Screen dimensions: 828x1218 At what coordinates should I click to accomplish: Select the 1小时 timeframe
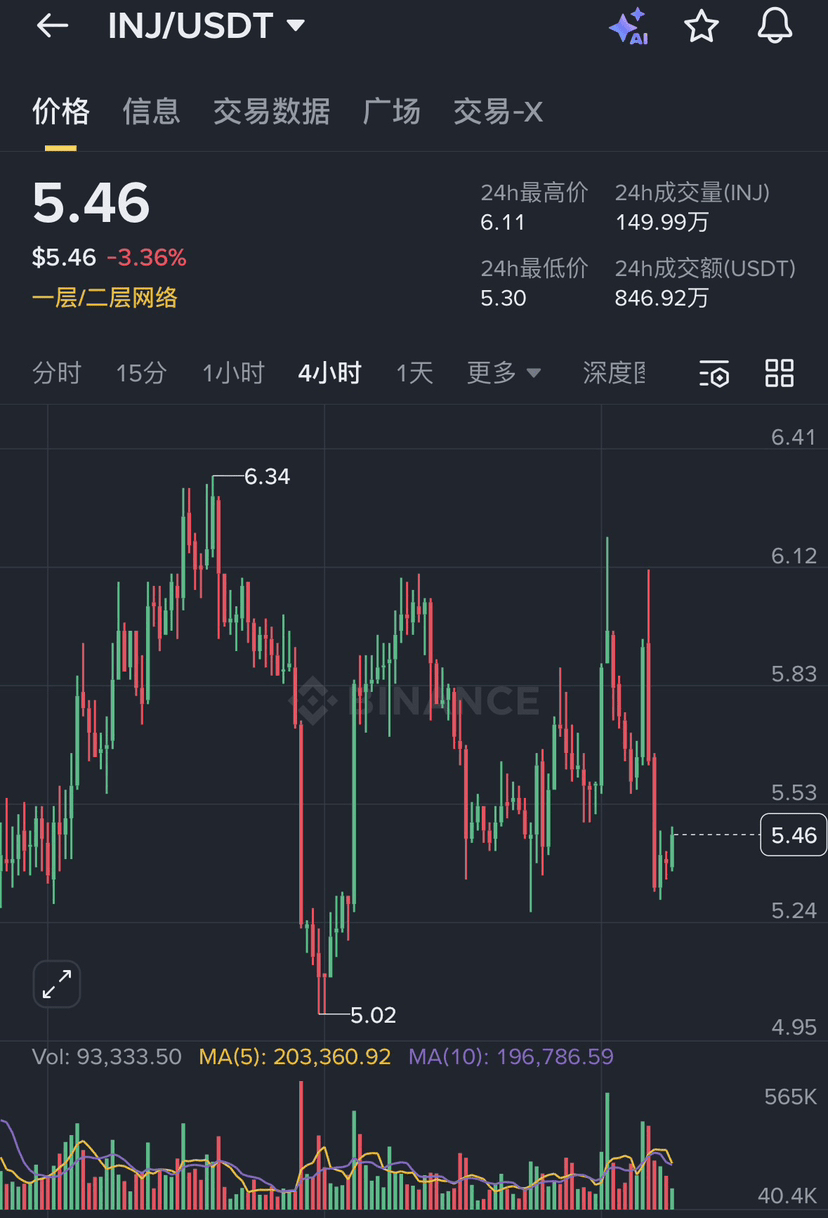point(233,373)
